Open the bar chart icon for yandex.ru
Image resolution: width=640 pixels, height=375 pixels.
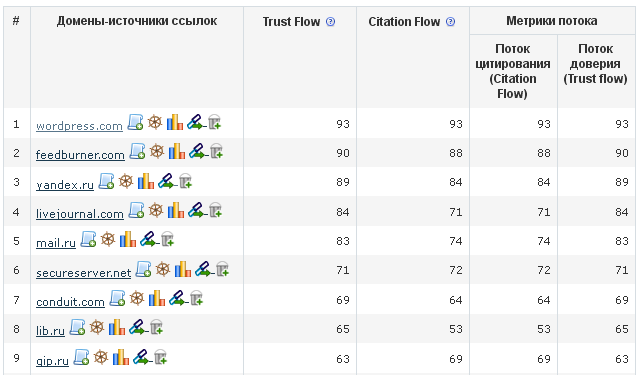click(146, 181)
